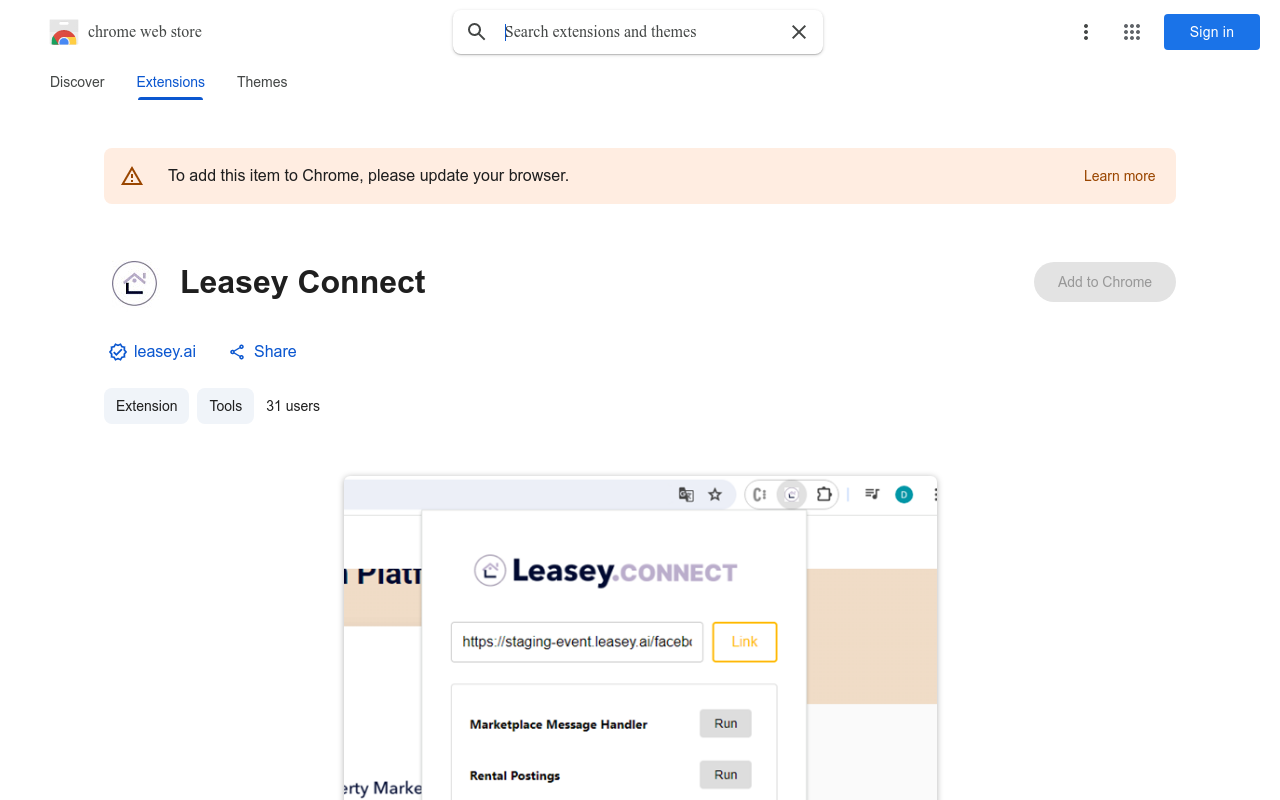Image resolution: width=1280 pixels, height=800 pixels.
Task: Click the Tools category chip
Action: [226, 406]
